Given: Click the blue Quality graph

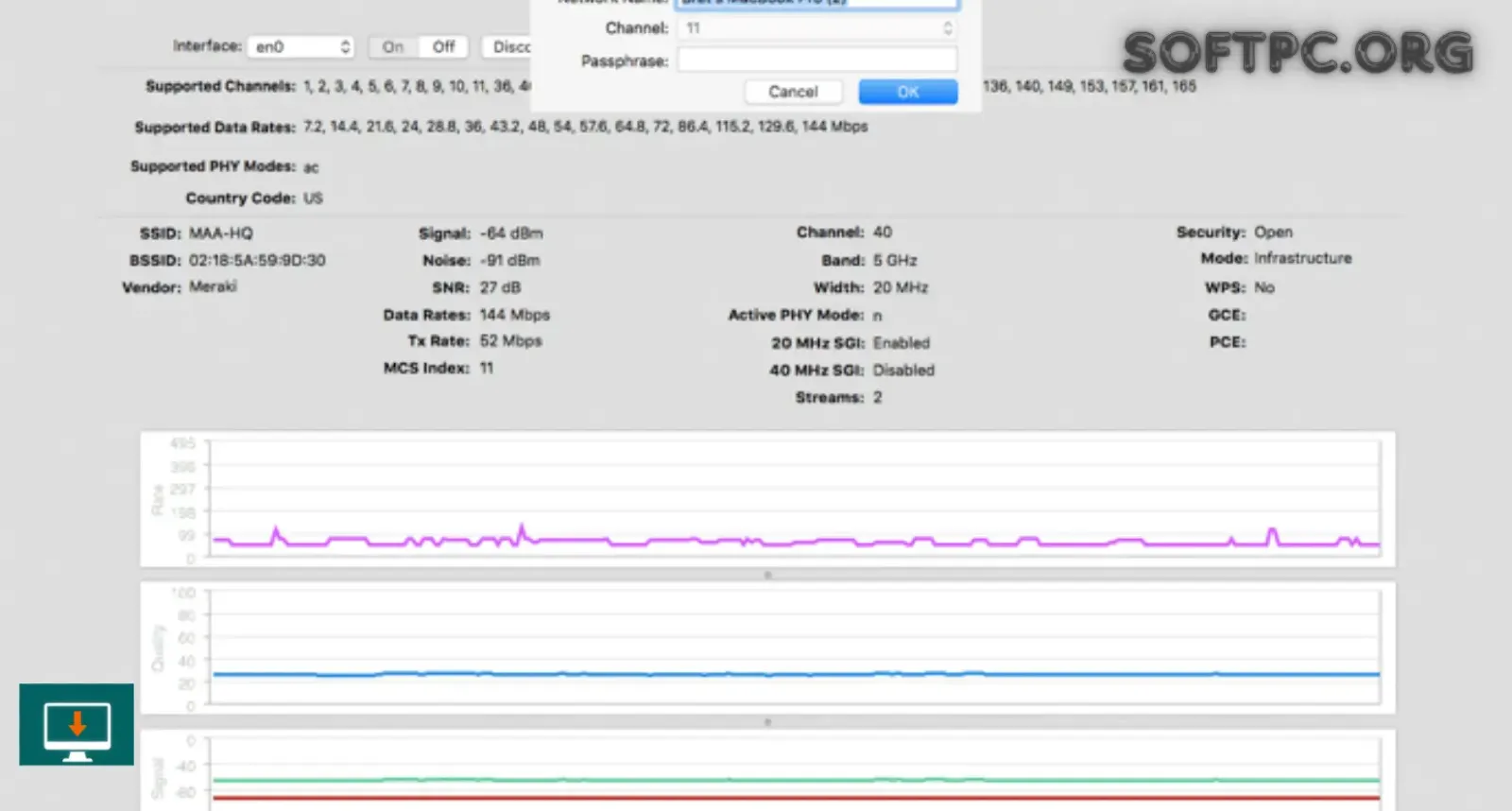Looking at the screenshot, I should point(767,647).
